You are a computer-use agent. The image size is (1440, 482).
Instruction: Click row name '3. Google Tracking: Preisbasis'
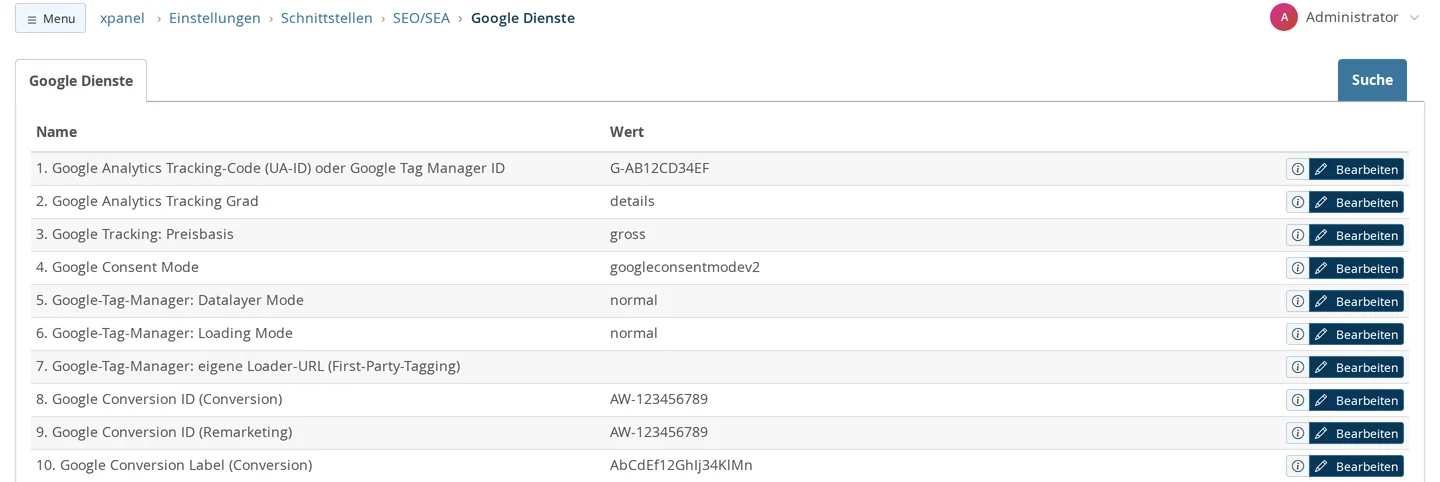[x=135, y=234]
